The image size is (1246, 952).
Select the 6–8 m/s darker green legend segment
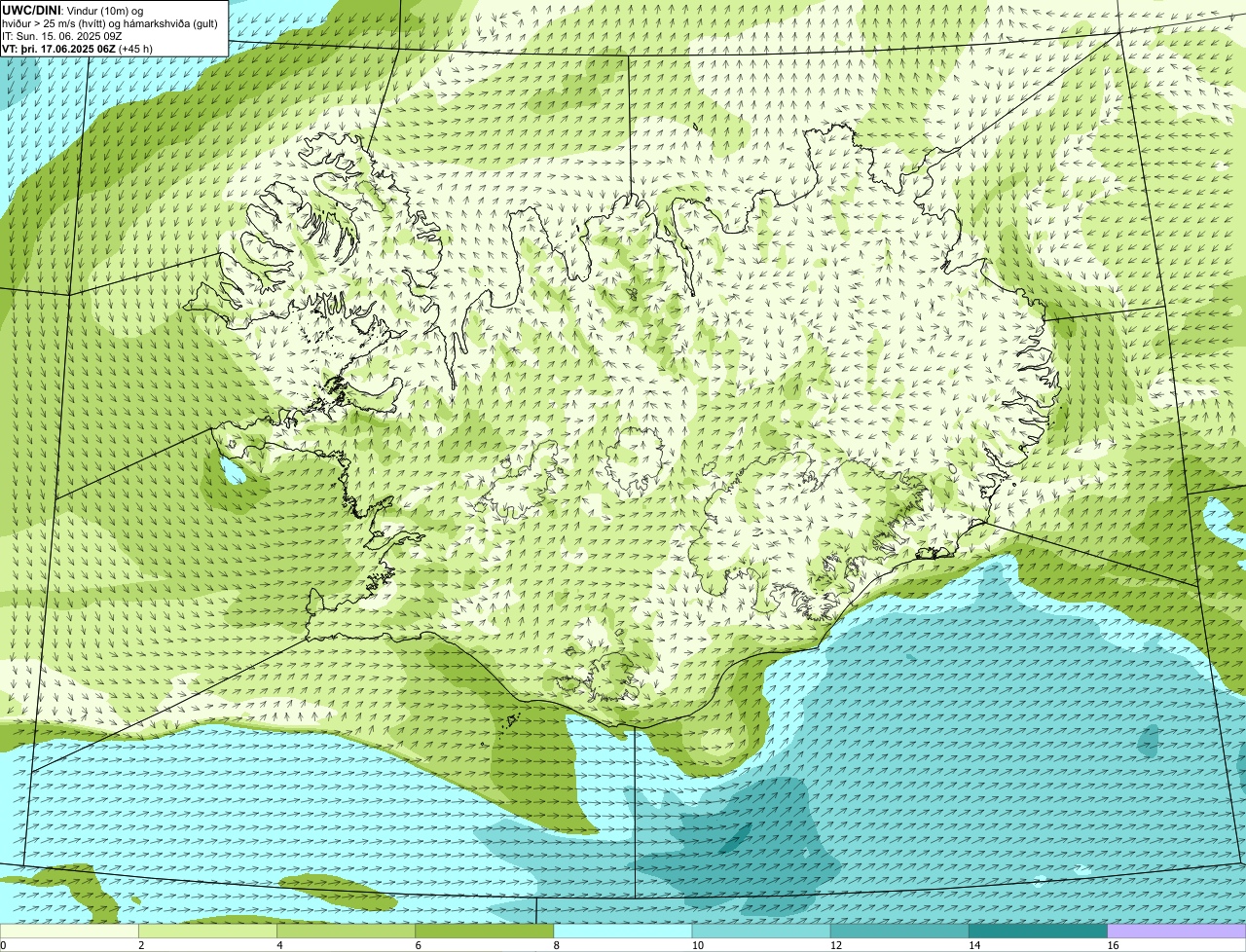(x=485, y=932)
